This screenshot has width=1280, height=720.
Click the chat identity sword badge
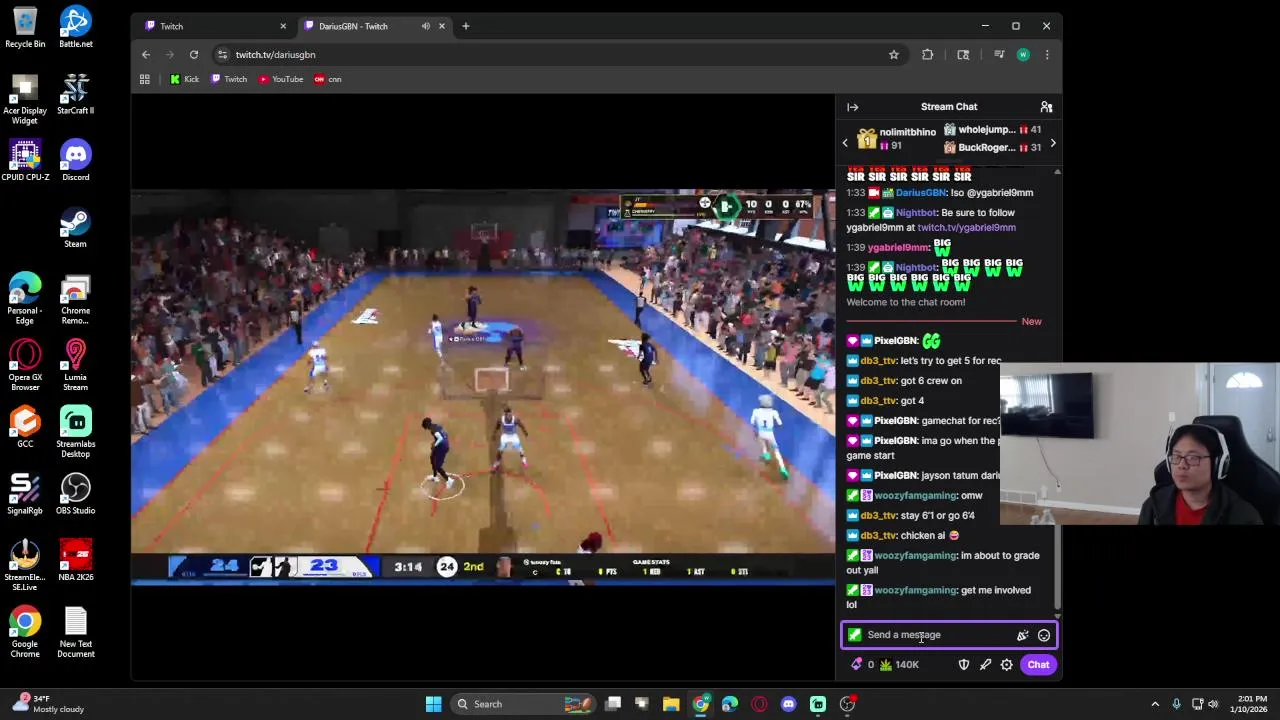(854, 635)
